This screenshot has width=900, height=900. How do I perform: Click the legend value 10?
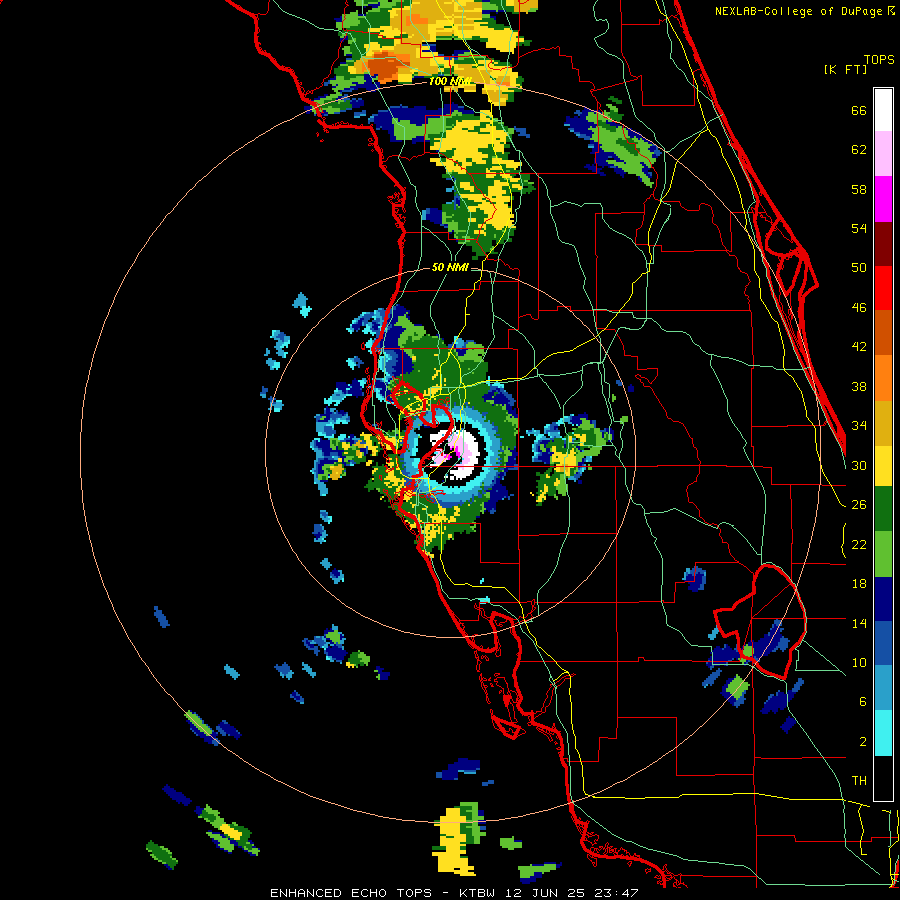click(859, 663)
